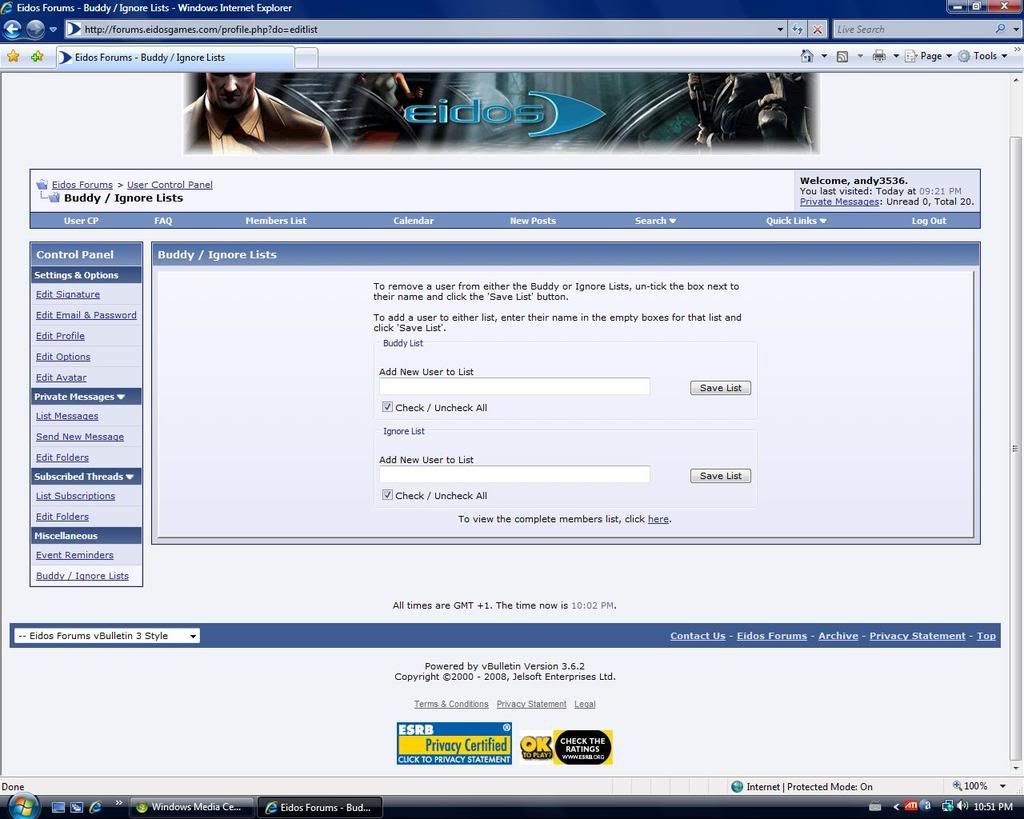Expand the Quick Links menu
Screen dimensions: 1024x819
796,221
